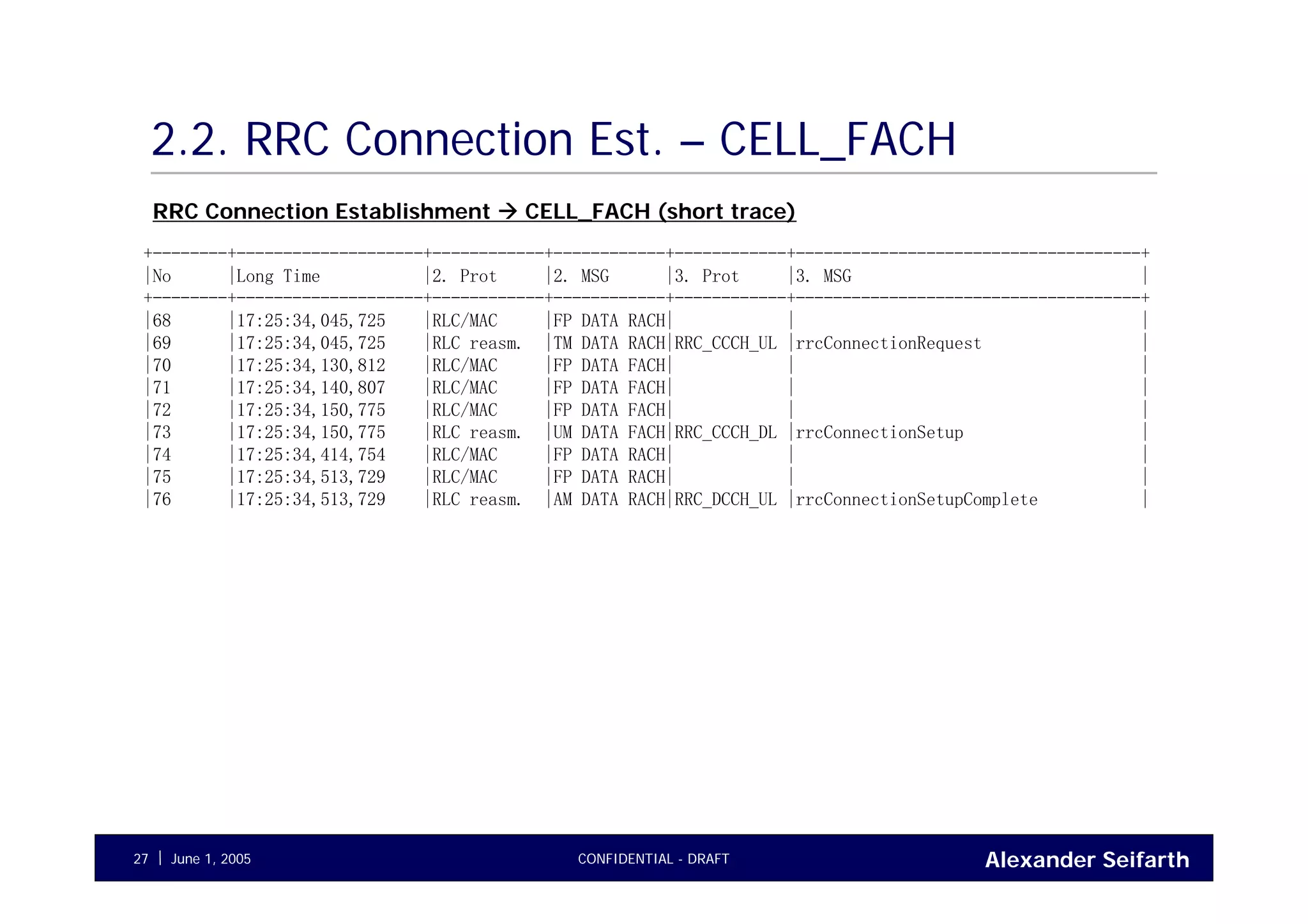This screenshot has width=1308, height=924.
Task: Click the slide title '2.2. RRC Connection Est. – CELL_FACH'
Action: tap(554, 139)
